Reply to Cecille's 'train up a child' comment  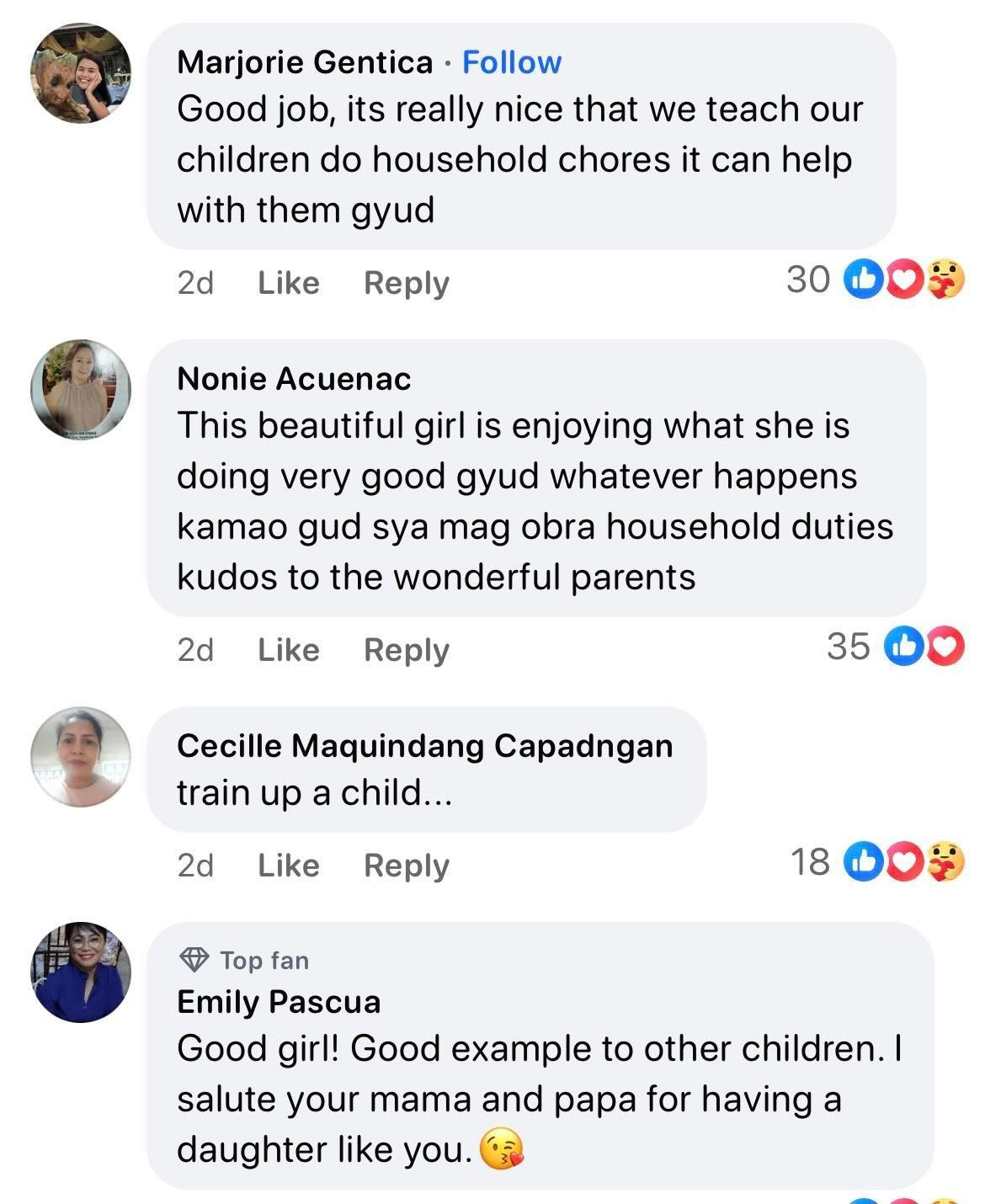(406, 866)
